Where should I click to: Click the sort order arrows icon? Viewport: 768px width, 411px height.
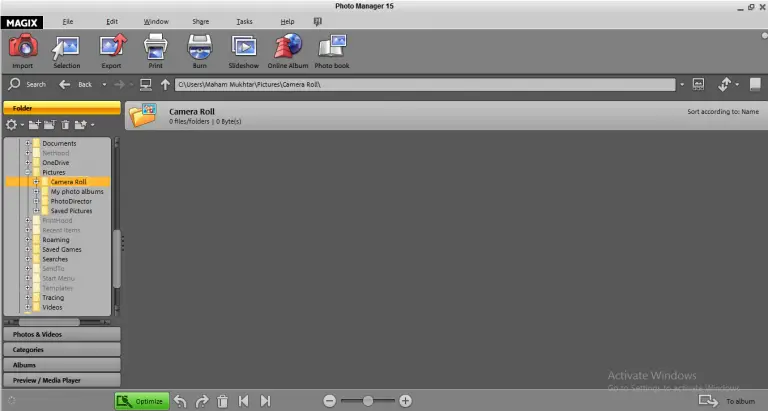click(724, 84)
